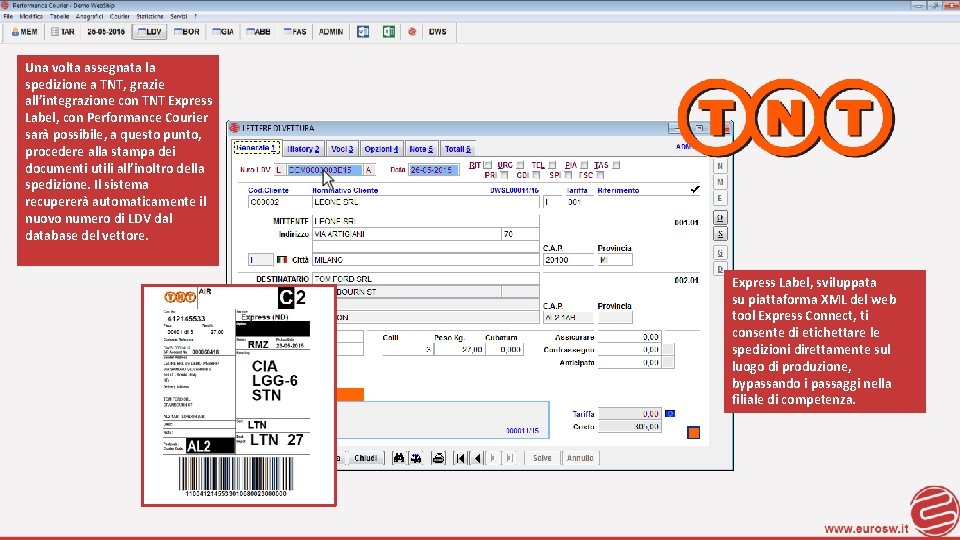This screenshot has width=960, height=540.
Task: Click the Peso Kg. field 27,00
Action: coord(459,349)
